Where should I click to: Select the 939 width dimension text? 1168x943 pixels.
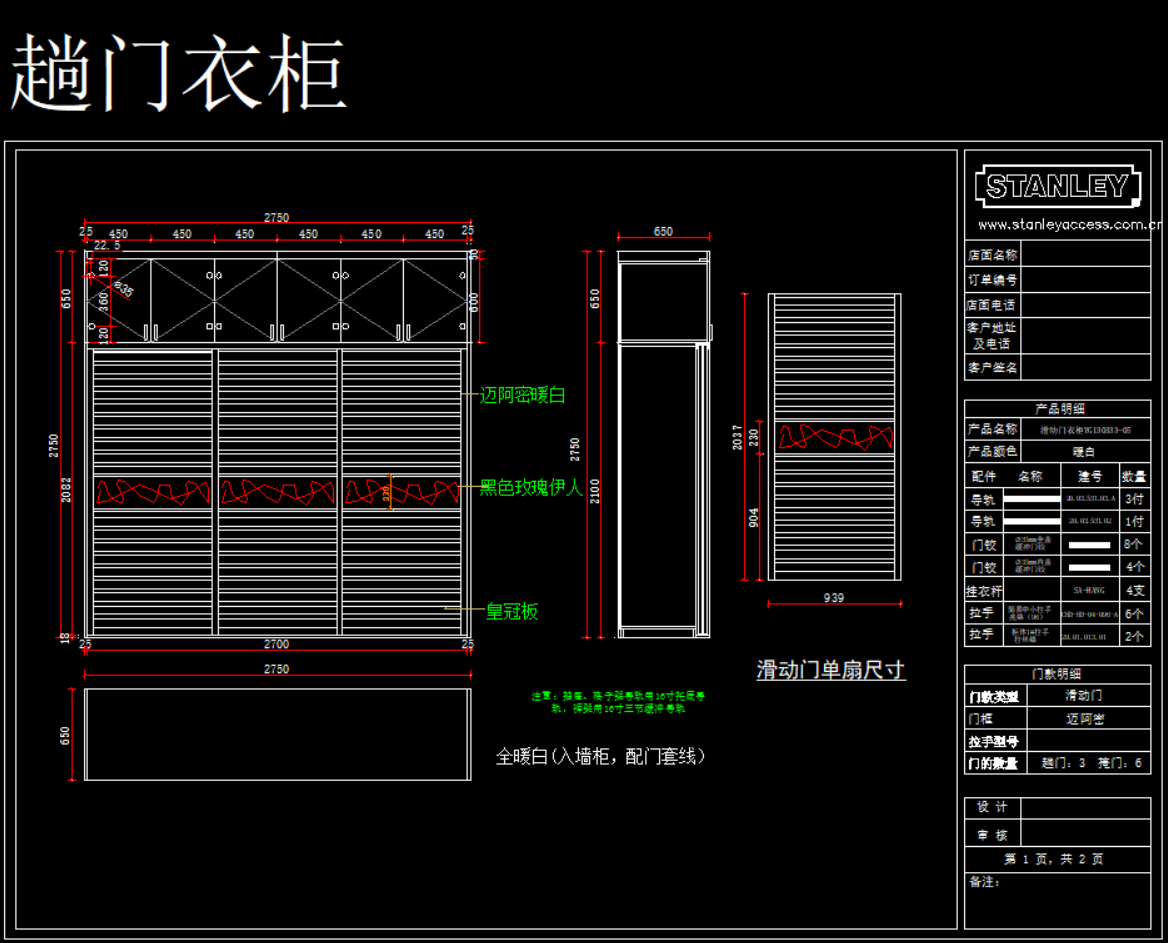click(834, 597)
